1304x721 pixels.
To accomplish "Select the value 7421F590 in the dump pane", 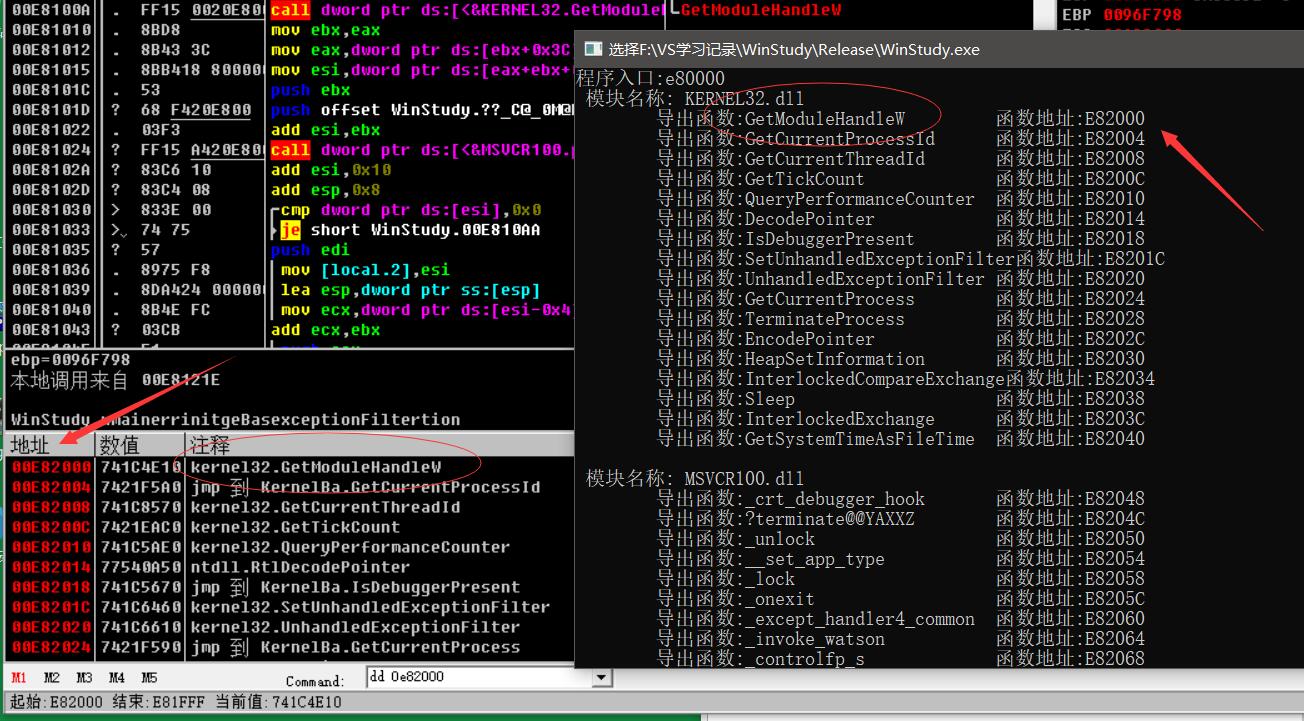I will [x=140, y=647].
